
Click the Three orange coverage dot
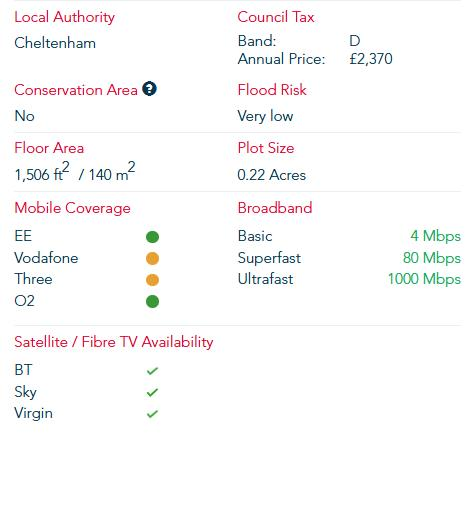coord(152,280)
